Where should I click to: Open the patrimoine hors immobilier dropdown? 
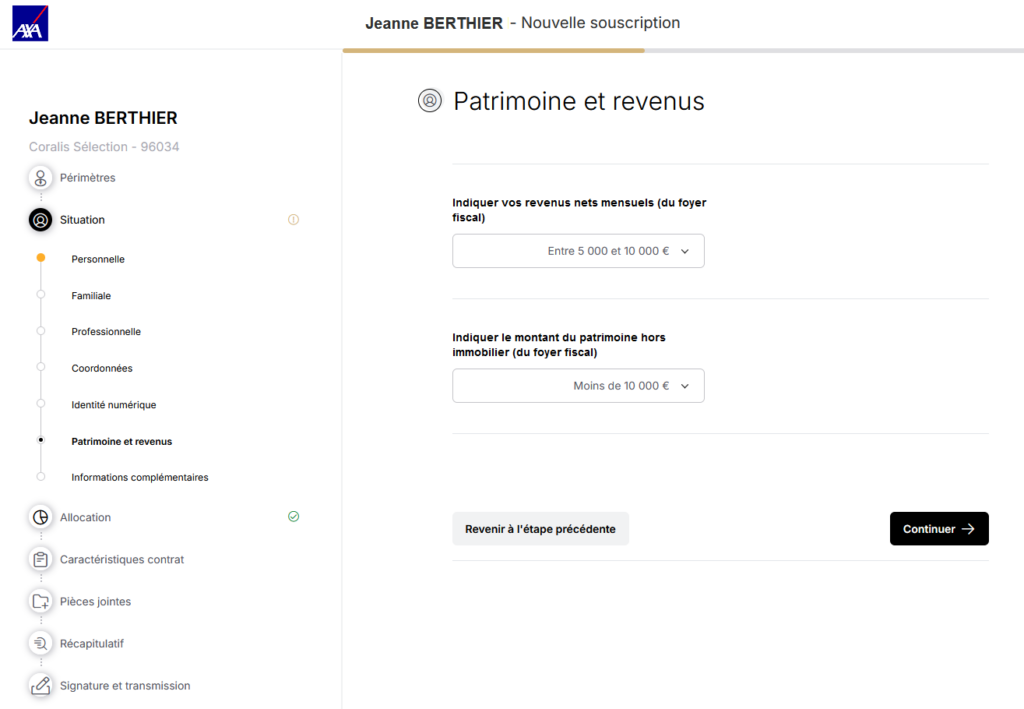point(578,386)
